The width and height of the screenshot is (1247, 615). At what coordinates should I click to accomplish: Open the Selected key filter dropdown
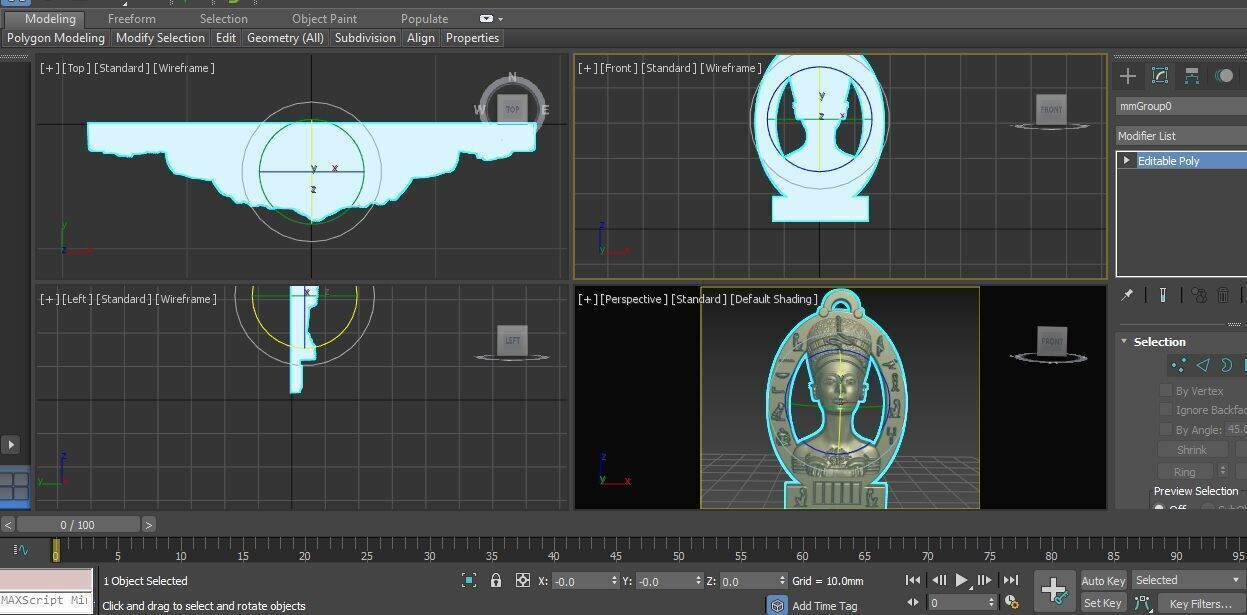[1188, 580]
